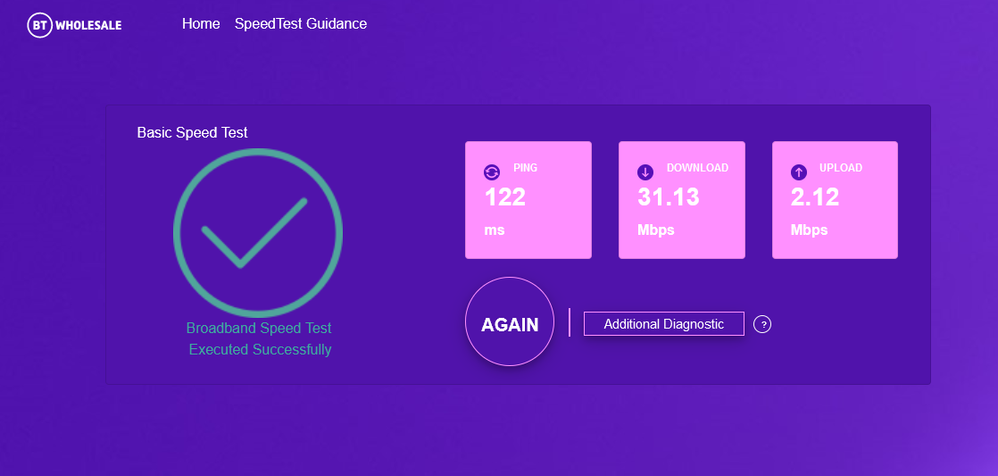The width and height of the screenshot is (998, 476).
Task: Open the SpeedTest Guidance page
Action: pos(301,24)
